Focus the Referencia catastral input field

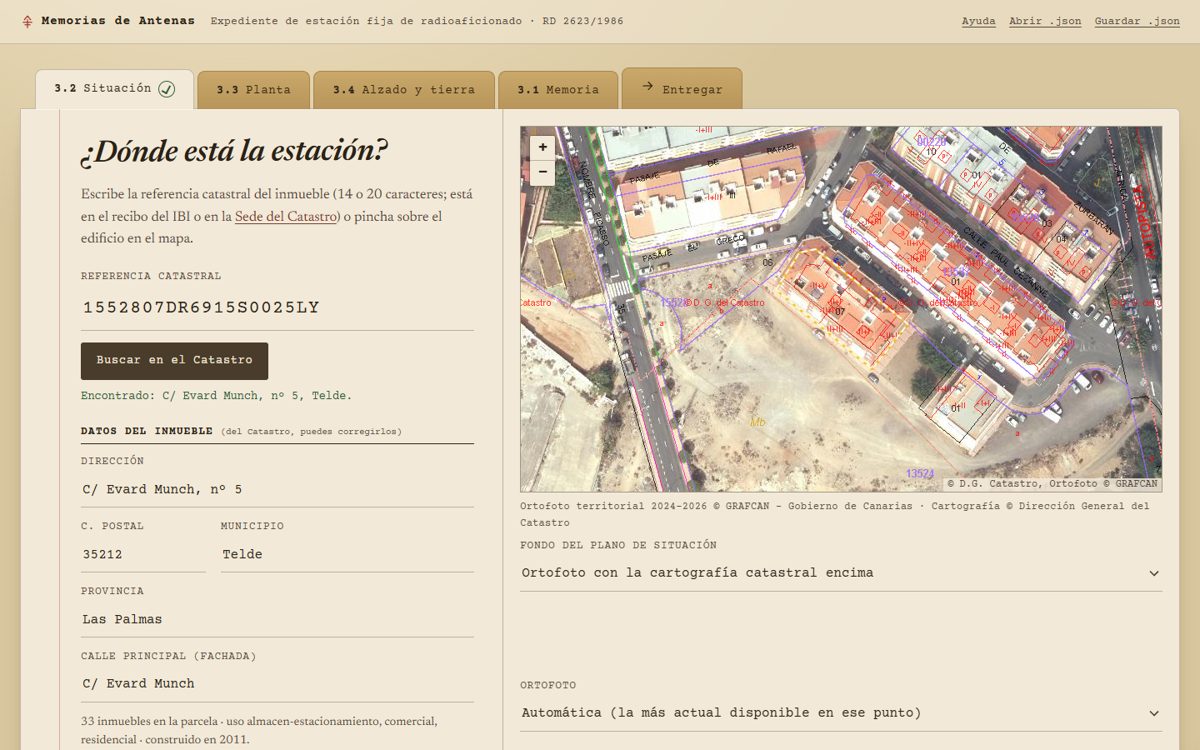click(x=277, y=308)
